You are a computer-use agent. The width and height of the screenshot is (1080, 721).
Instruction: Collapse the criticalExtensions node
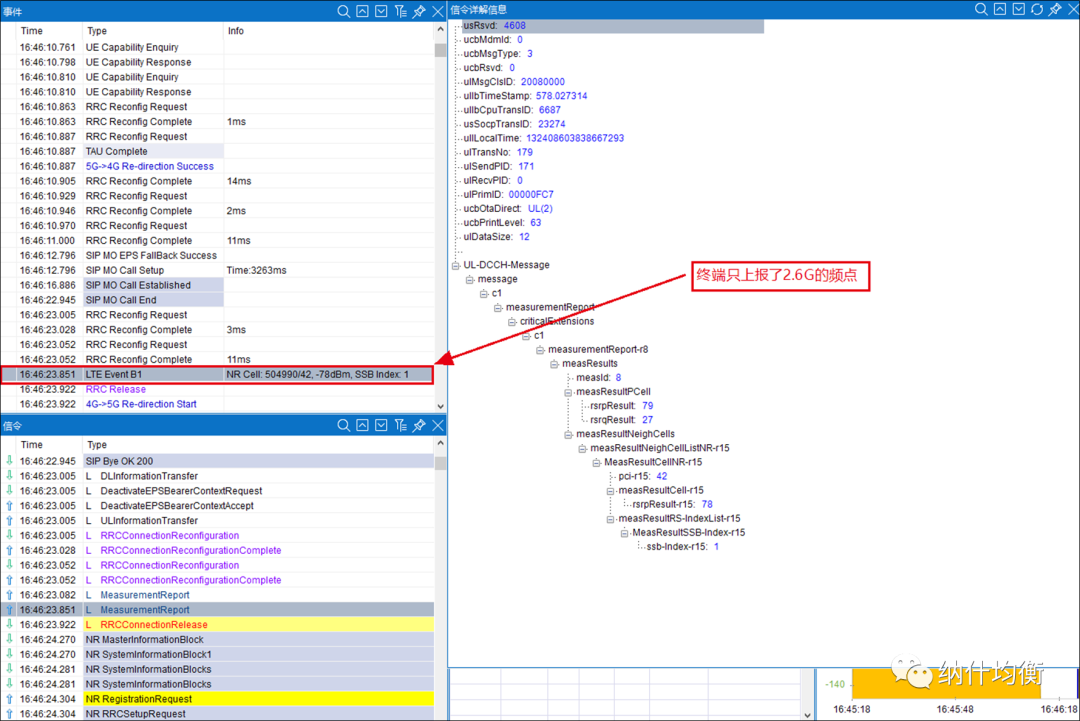click(x=512, y=322)
